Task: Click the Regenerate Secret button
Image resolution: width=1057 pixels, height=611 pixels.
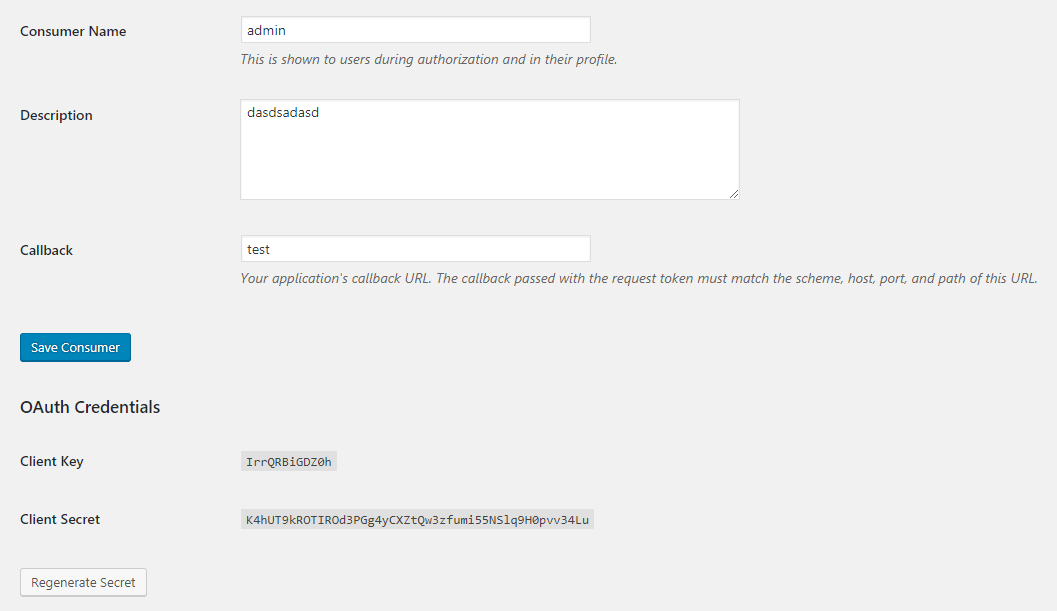Action: [x=83, y=582]
